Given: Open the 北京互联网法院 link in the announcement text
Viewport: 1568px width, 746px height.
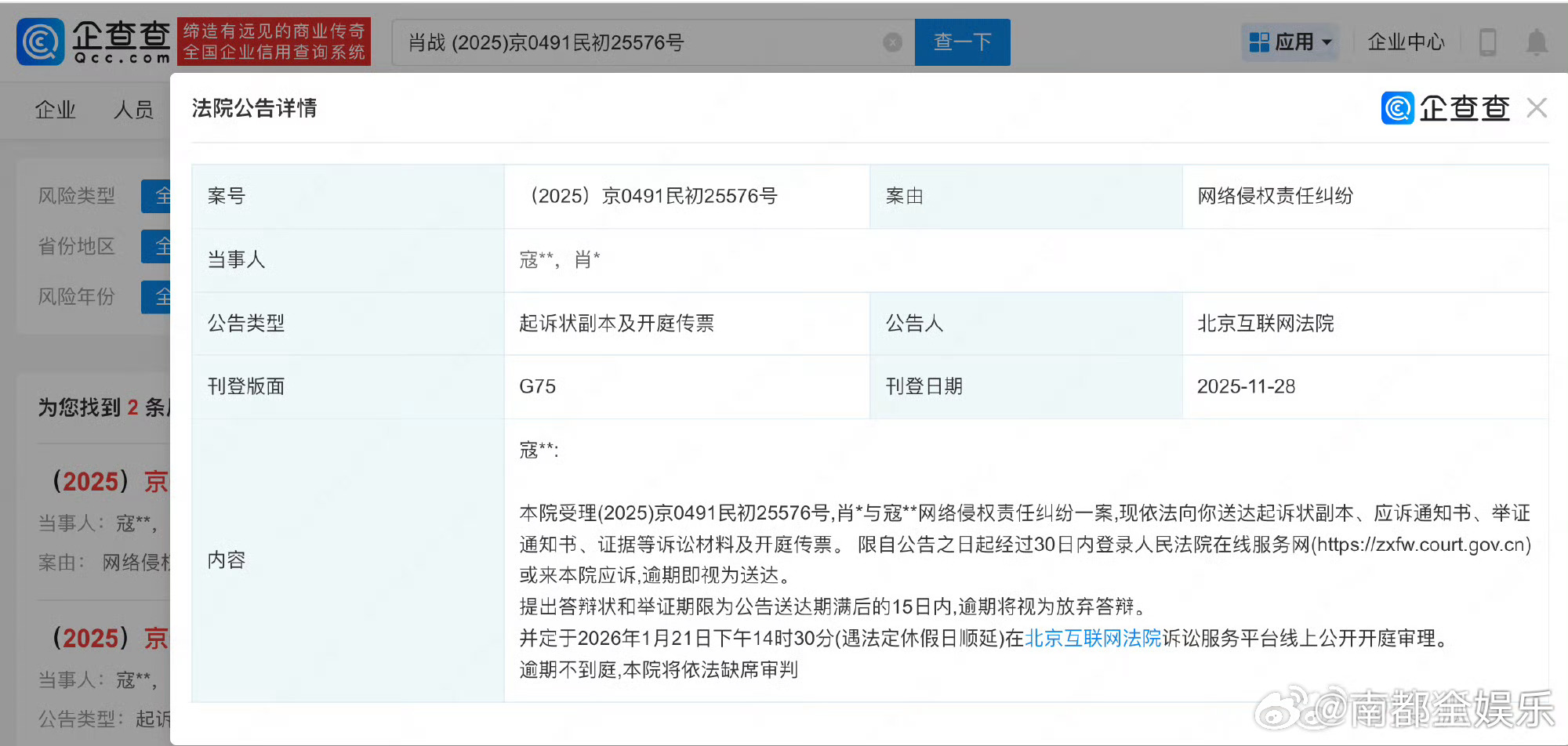Looking at the screenshot, I should 1092,638.
